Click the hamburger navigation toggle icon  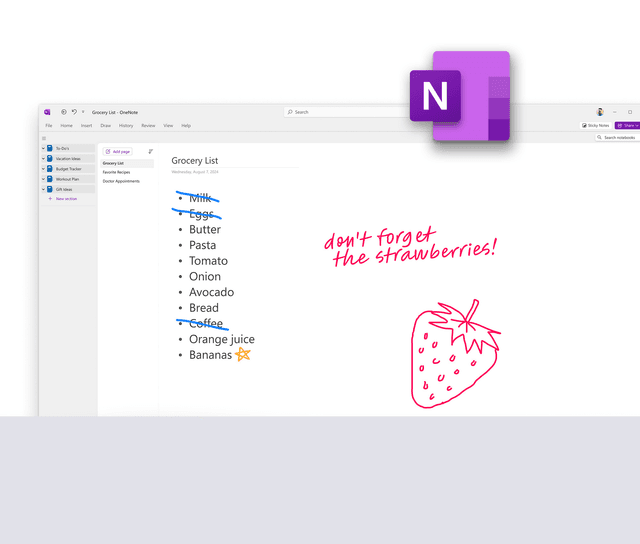(x=44, y=138)
